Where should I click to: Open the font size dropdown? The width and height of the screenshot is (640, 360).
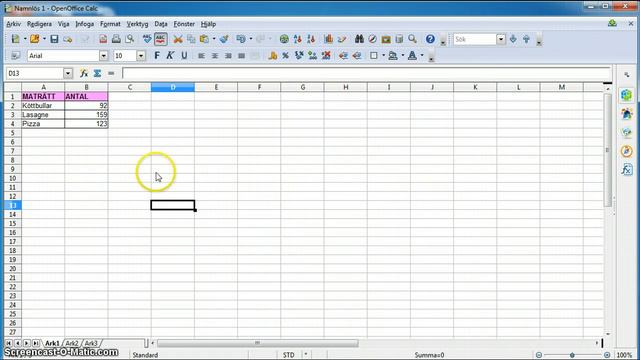click(141, 56)
